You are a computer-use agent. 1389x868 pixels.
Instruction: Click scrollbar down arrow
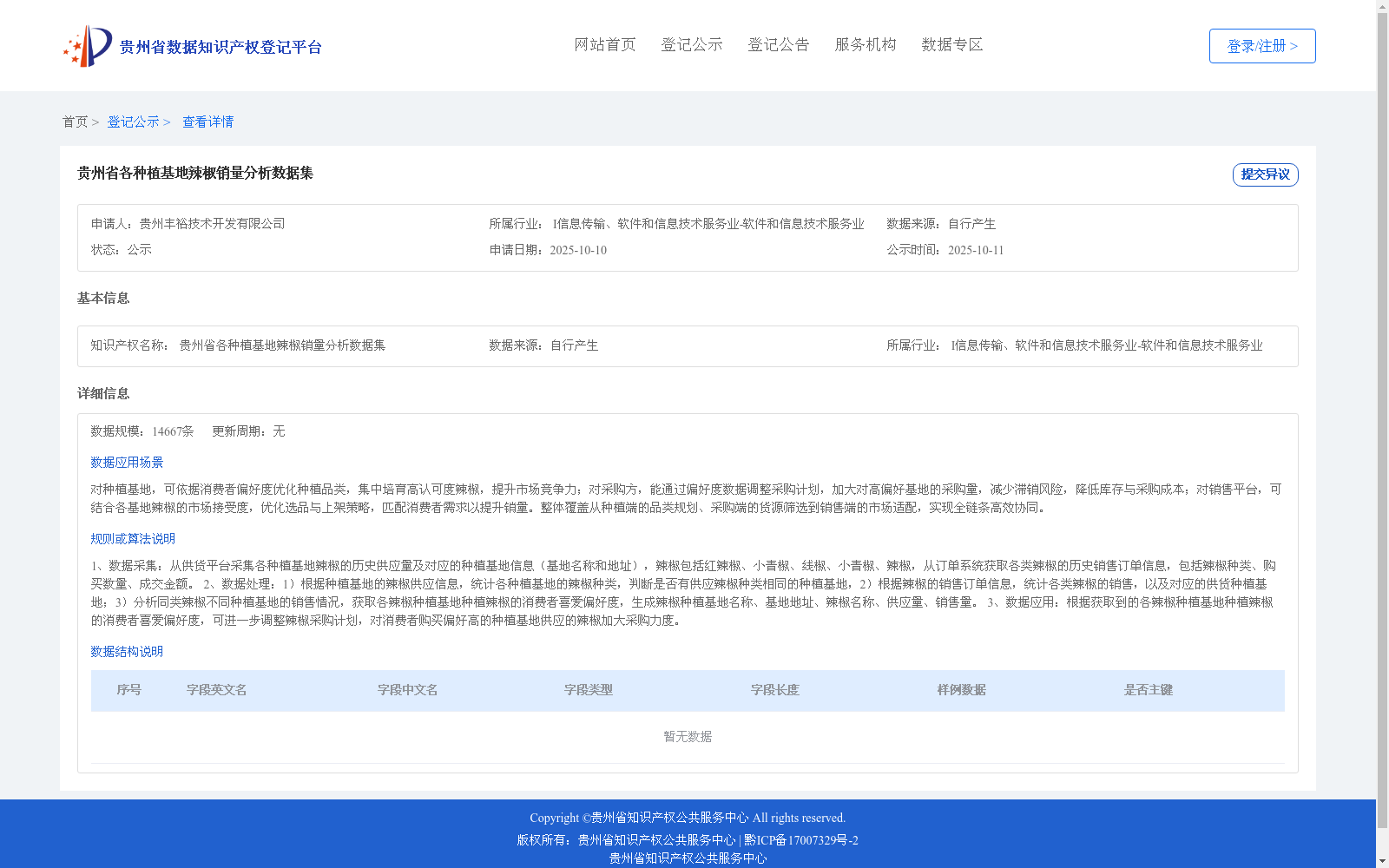pyautogui.click(x=1383, y=862)
